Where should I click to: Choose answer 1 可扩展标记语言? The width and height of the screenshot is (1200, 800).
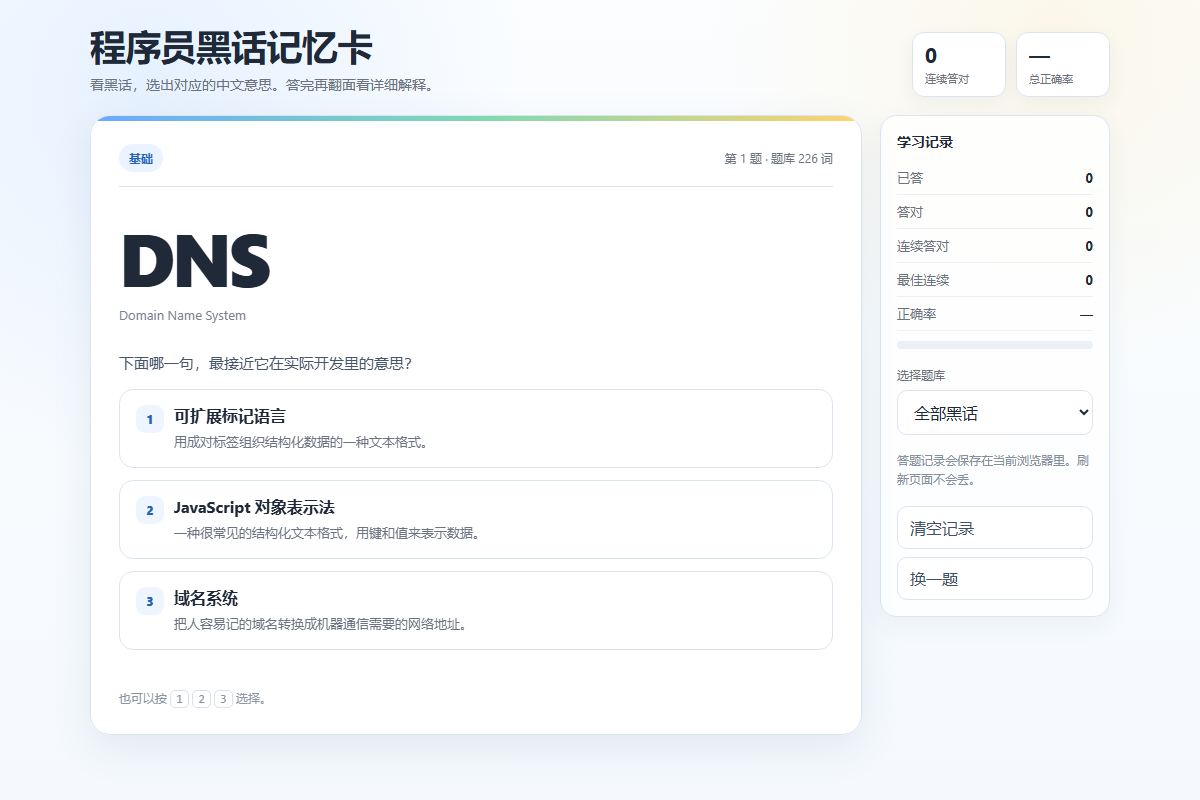tap(476, 428)
